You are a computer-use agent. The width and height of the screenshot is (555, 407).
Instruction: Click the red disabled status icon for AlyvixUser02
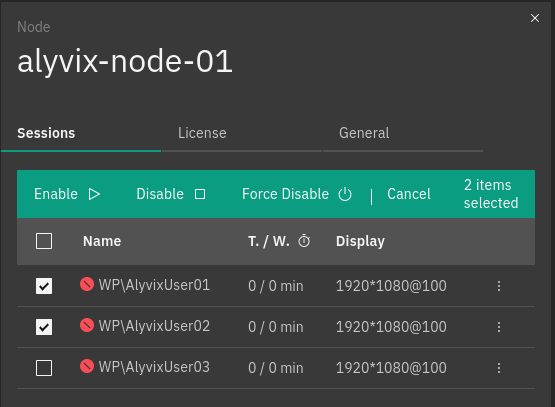[x=87, y=325]
